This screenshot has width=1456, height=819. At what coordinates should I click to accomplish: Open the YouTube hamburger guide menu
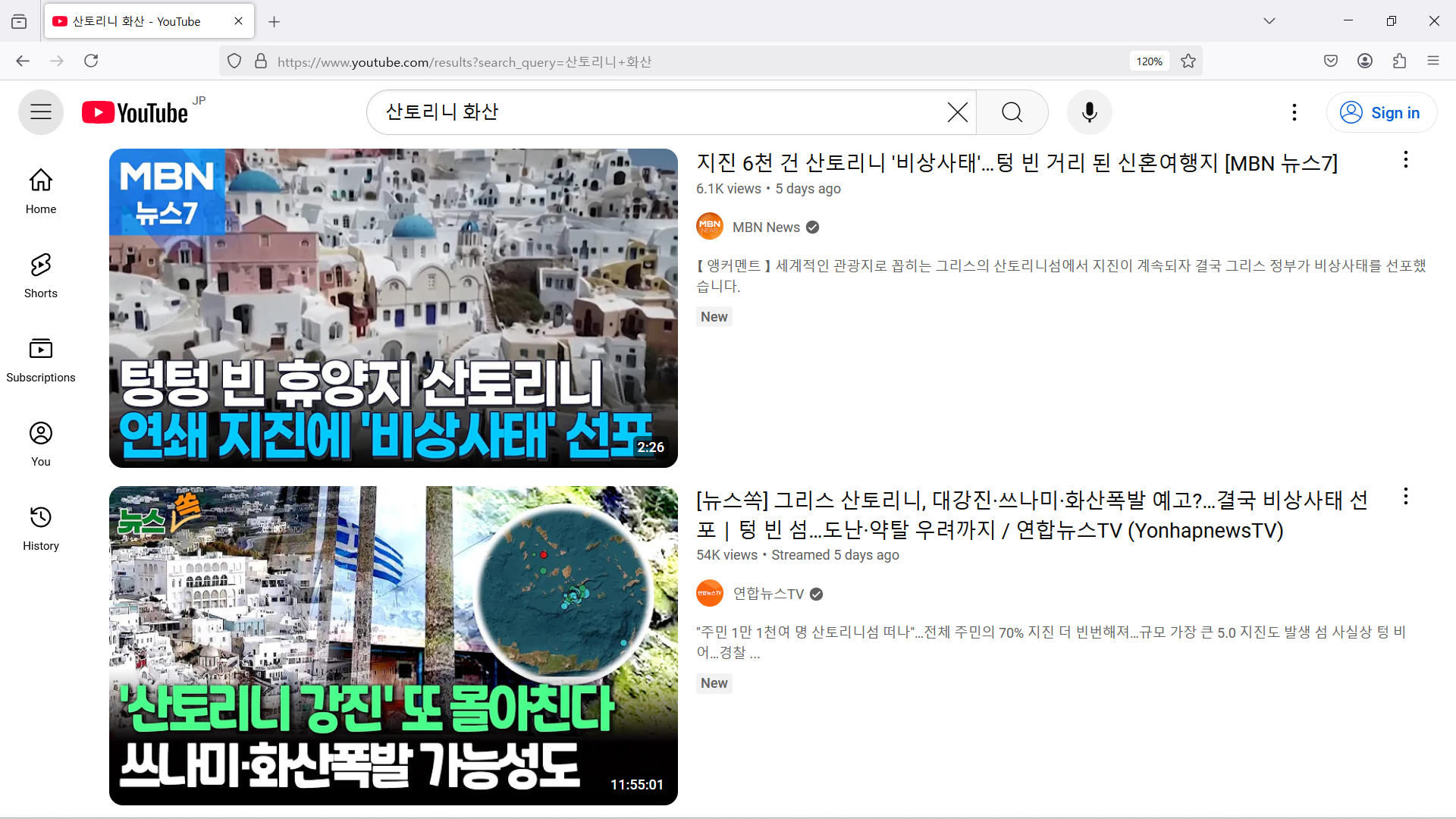click(41, 112)
